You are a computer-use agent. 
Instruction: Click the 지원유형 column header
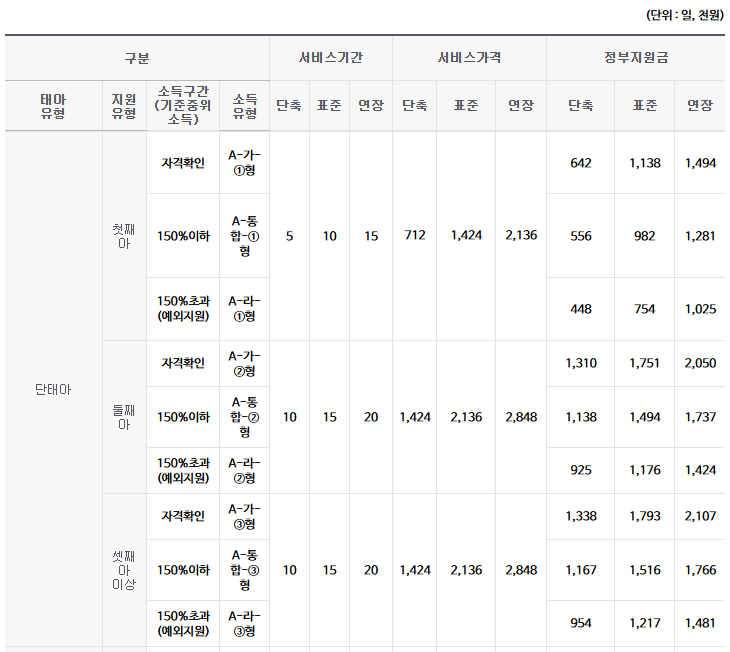click(124, 106)
